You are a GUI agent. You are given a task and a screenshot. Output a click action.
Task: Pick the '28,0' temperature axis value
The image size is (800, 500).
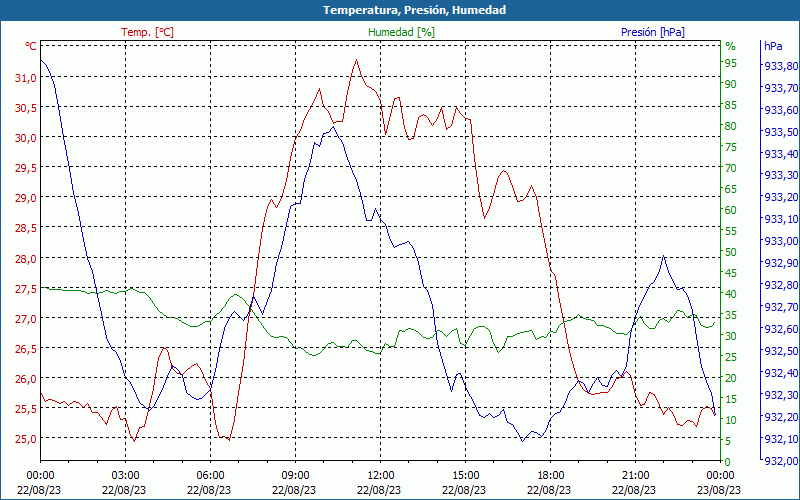click(x=26, y=259)
